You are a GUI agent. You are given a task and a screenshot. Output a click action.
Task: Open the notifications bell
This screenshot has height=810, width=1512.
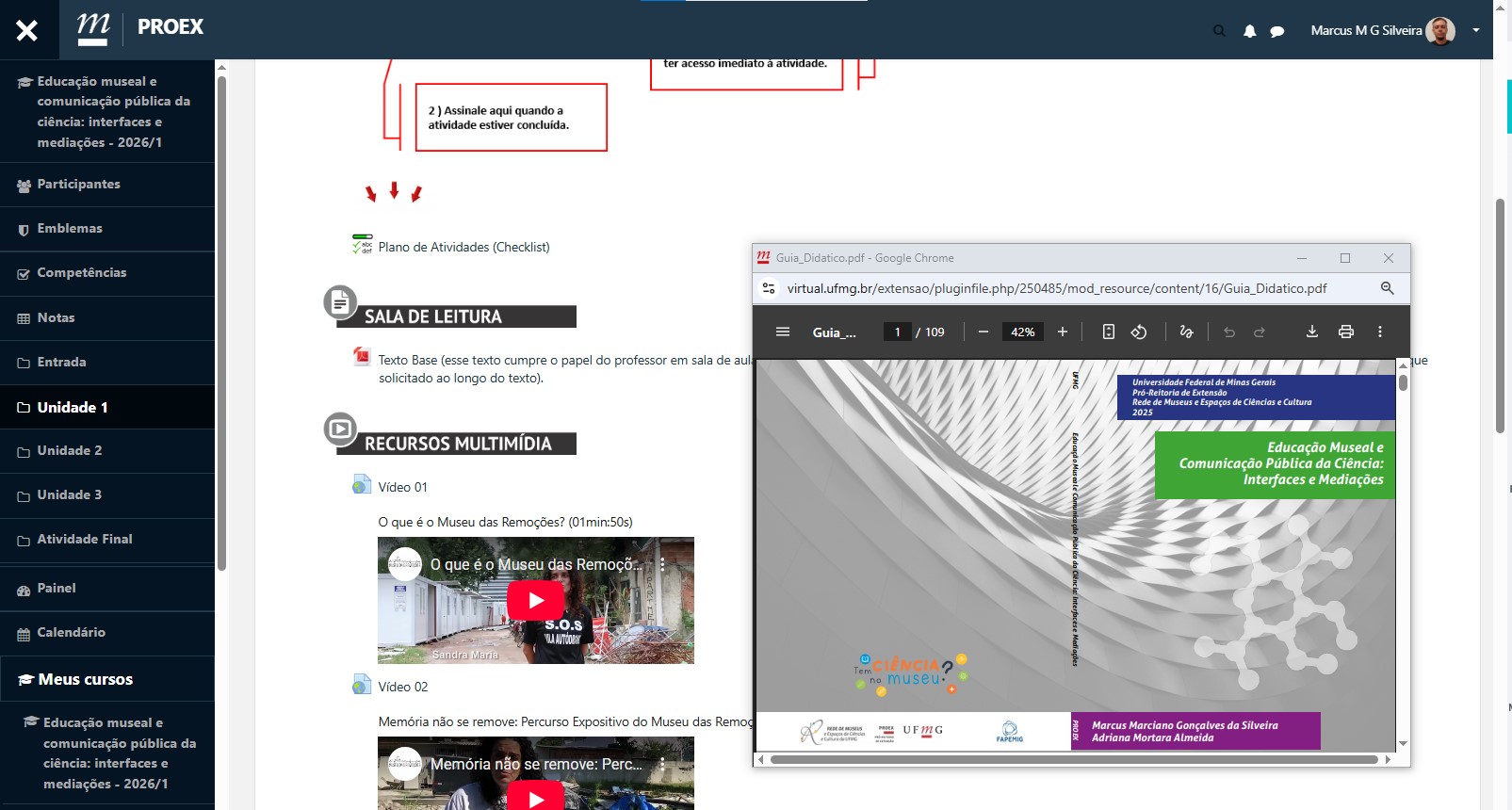coord(1249,31)
